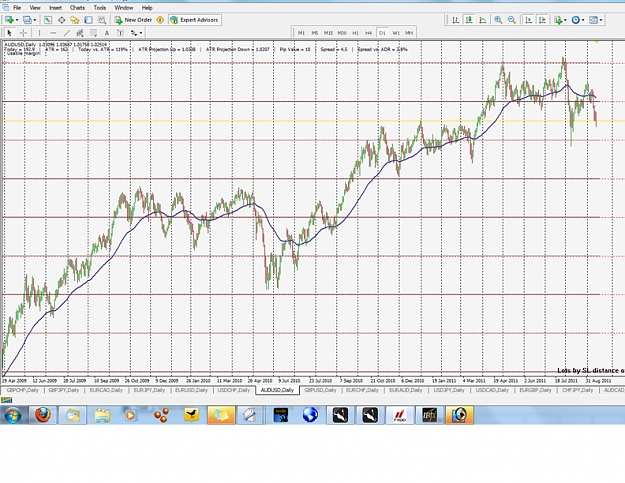The height and width of the screenshot is (483, 625).
Task: Click the New Order button
Action: 133,20
